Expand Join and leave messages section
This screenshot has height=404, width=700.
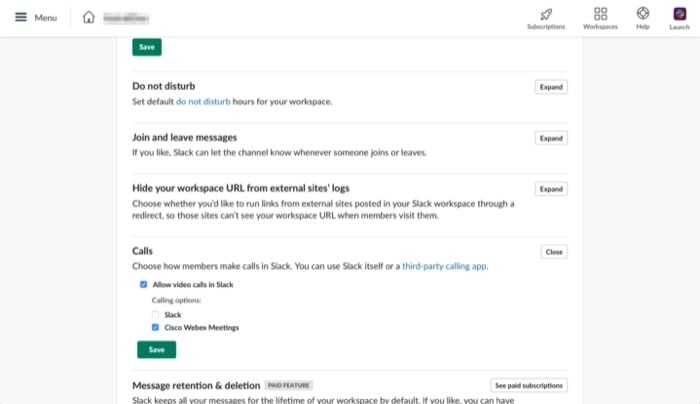[551, 138]
